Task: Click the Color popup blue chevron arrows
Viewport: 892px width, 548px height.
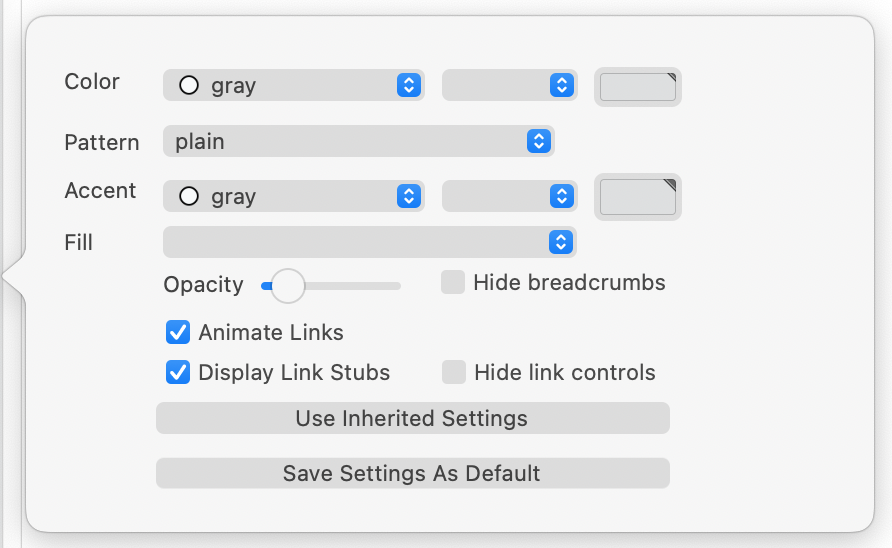Action: click(408, 86)
